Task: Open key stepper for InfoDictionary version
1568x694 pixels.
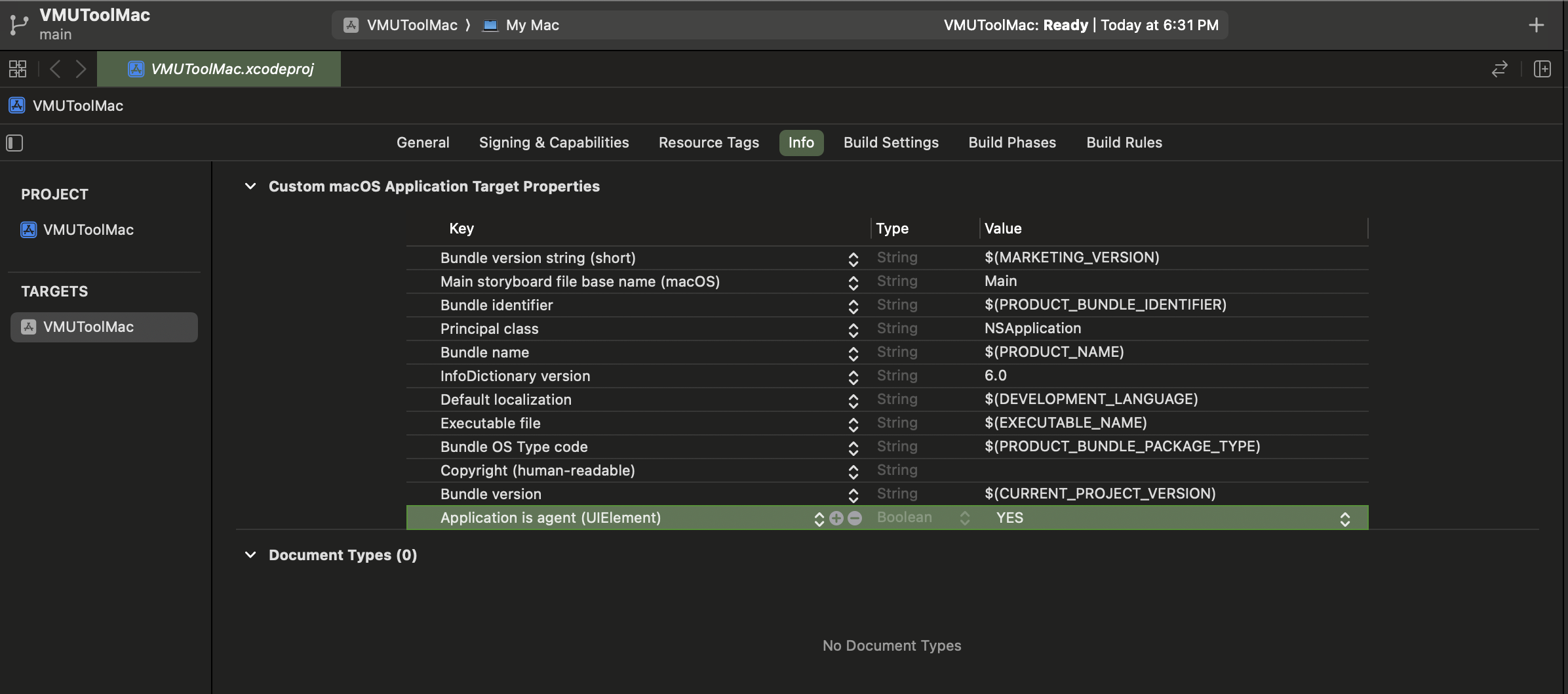Action: pos(853,377)
